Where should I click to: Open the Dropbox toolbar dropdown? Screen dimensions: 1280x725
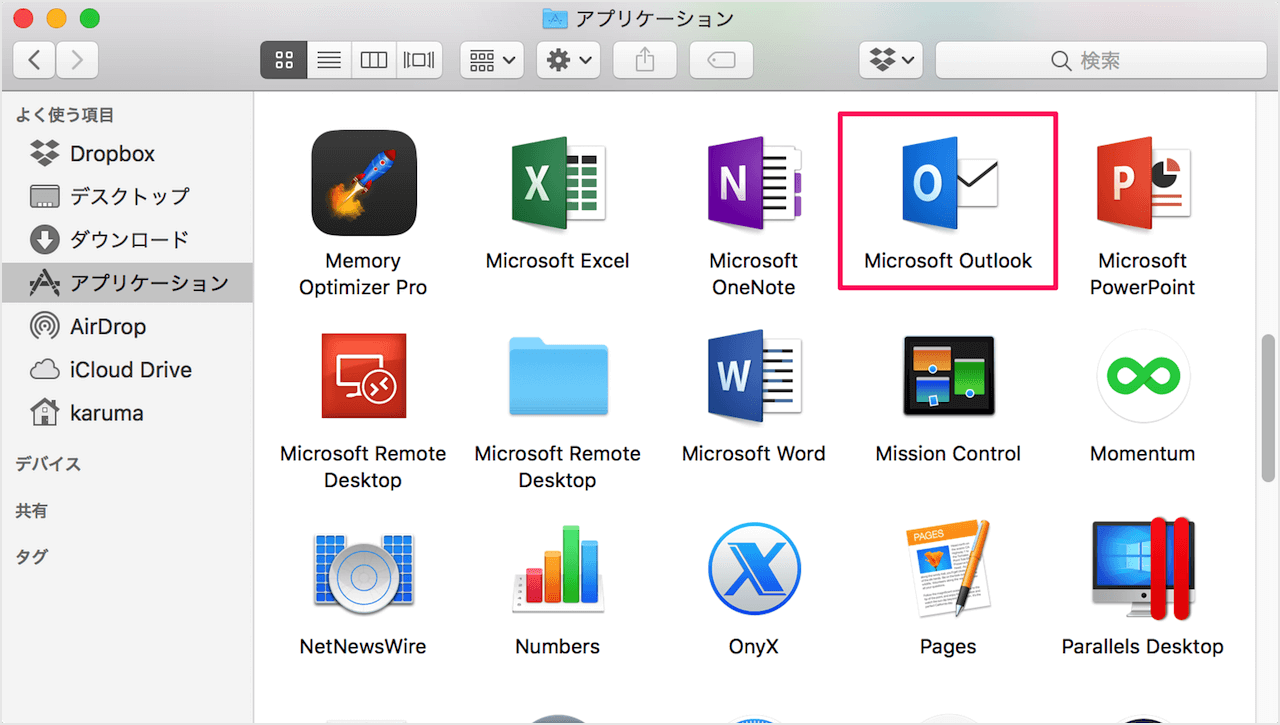coord(890,60)
